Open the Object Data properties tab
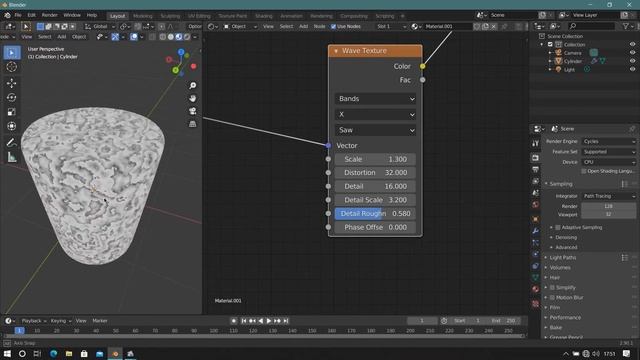 (536, 278)
